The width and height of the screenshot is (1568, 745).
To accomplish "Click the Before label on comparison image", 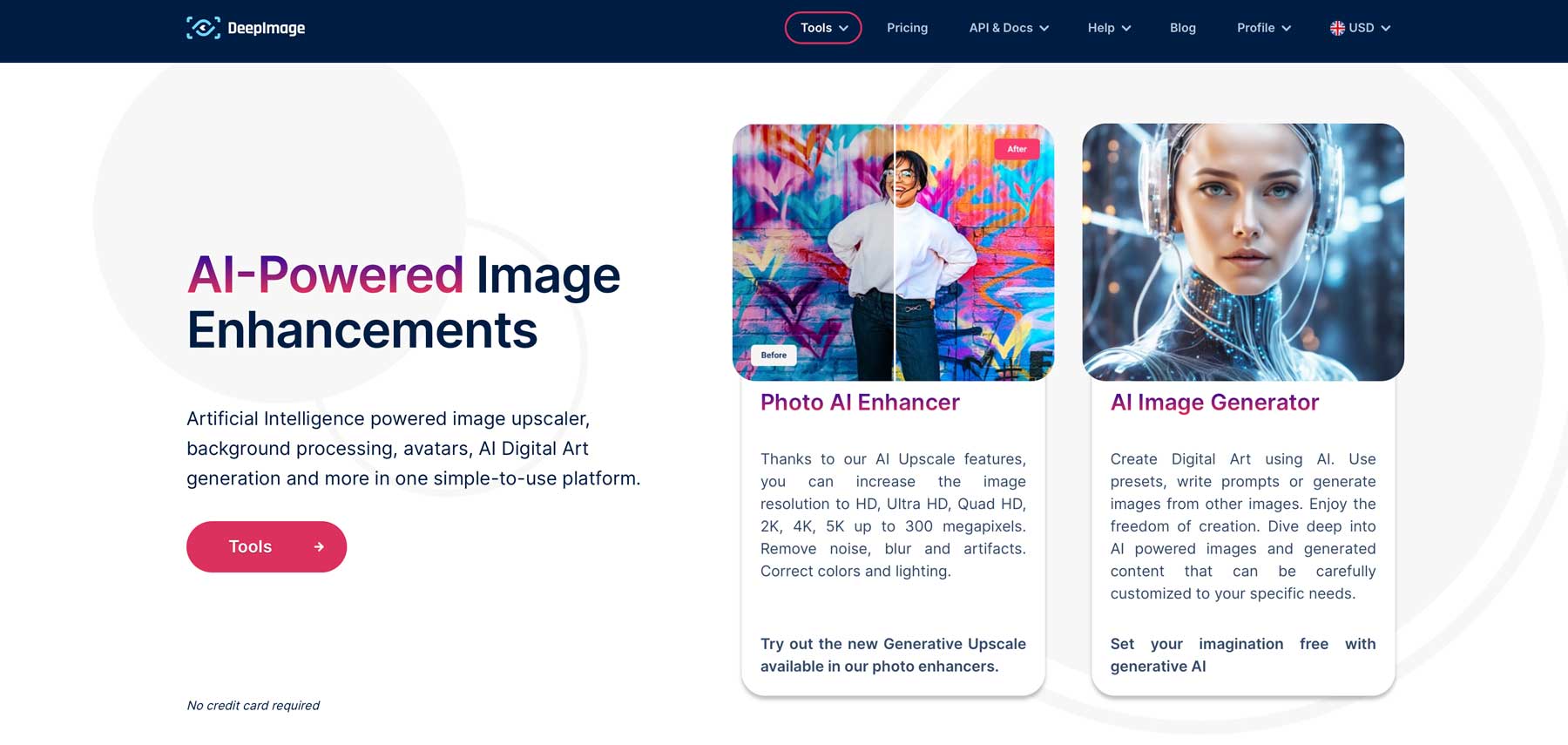I will [774, 356].
